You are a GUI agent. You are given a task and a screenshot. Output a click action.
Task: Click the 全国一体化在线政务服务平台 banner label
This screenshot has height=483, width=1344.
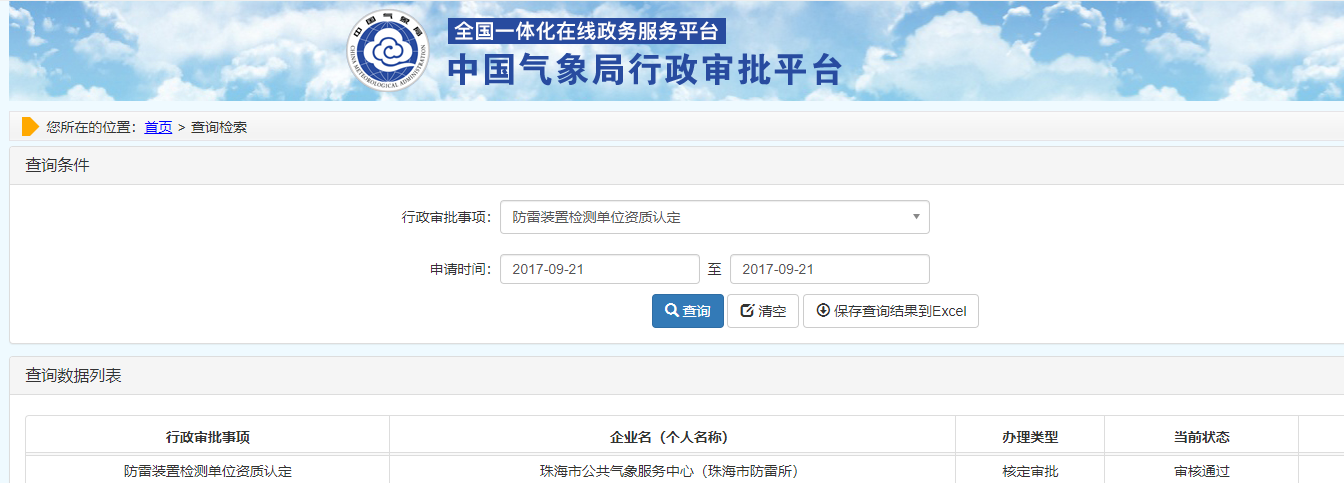(x=587, y=30)
